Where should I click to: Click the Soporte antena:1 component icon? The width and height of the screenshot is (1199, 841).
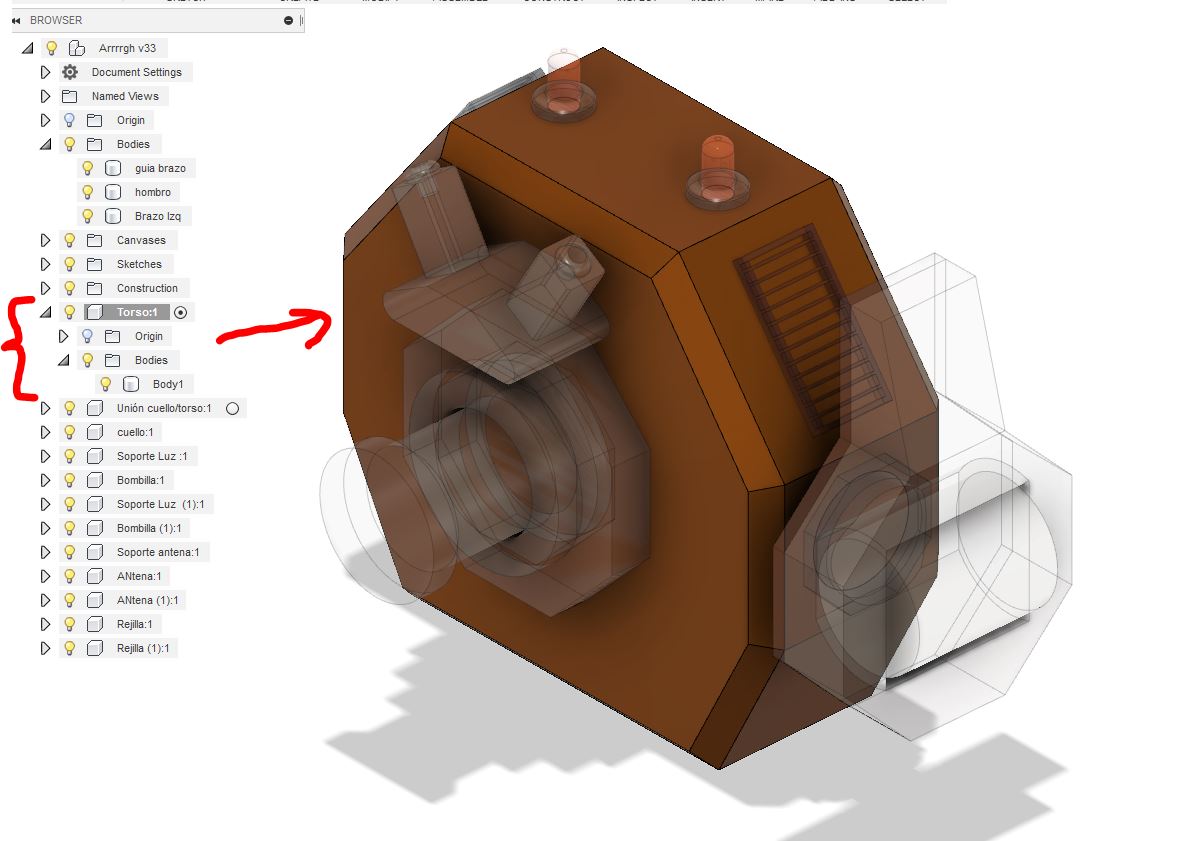tap(95, 552)
